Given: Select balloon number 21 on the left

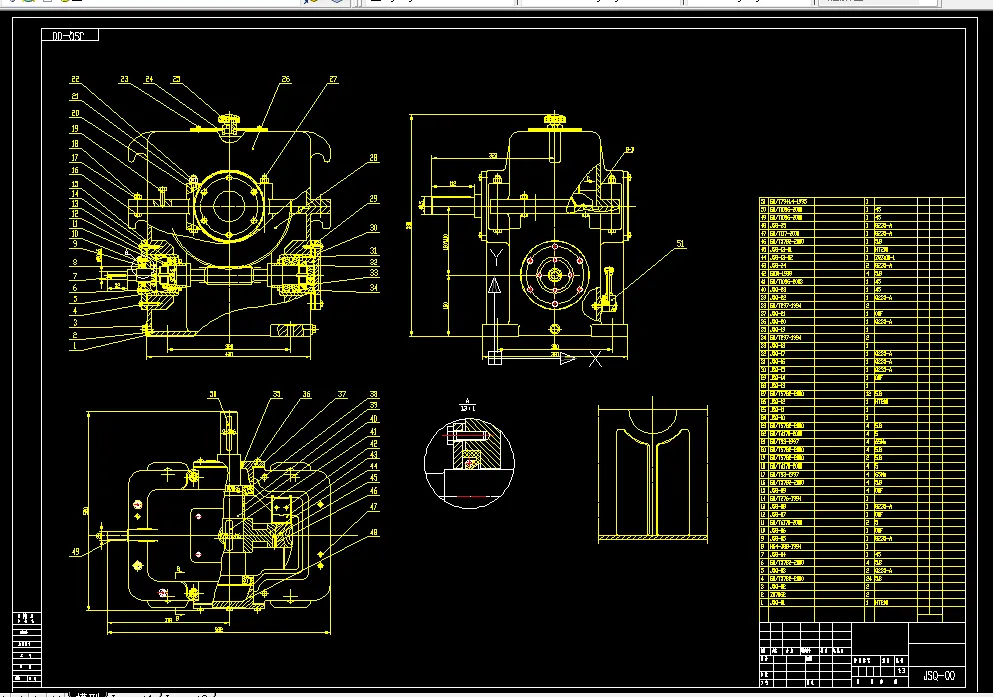Looking at the screenshot, I should [x=75, y=96].
